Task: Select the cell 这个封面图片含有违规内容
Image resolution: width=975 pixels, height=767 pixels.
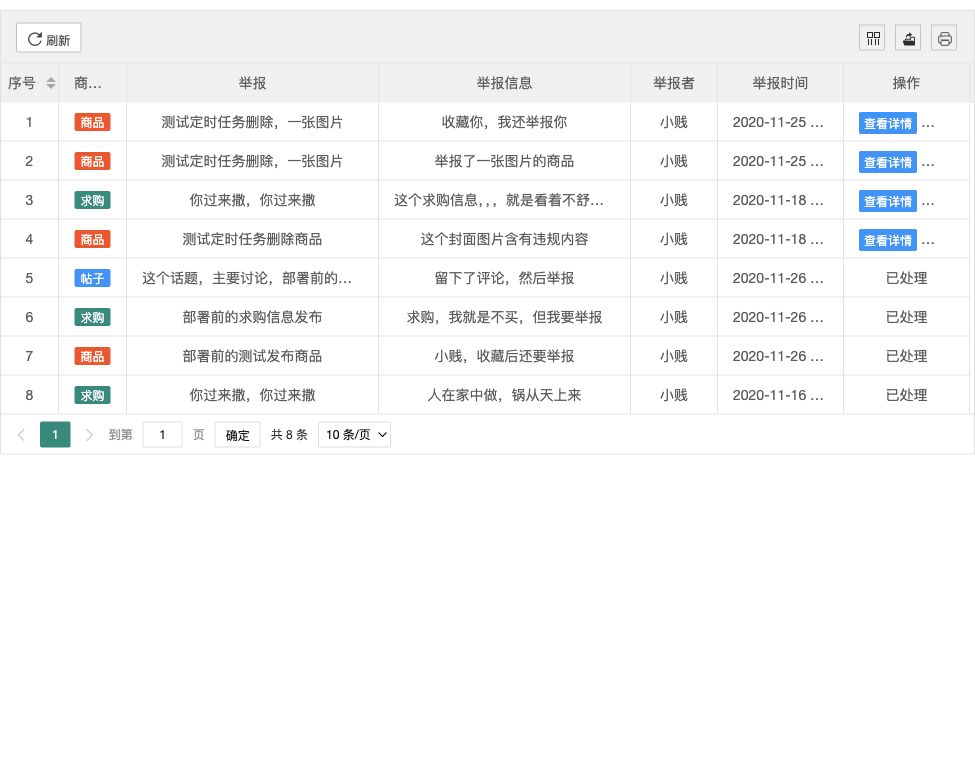Action: (504, 239)
